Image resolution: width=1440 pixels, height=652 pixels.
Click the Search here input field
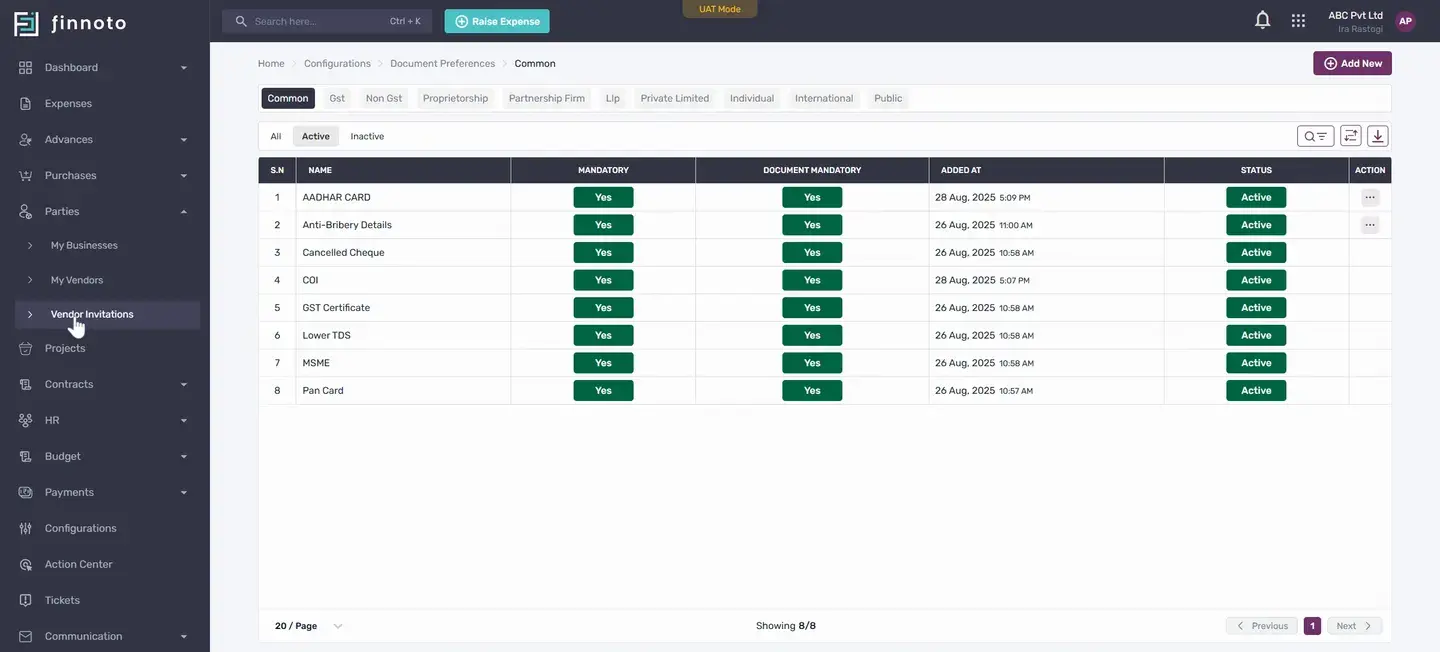(327, 21)
